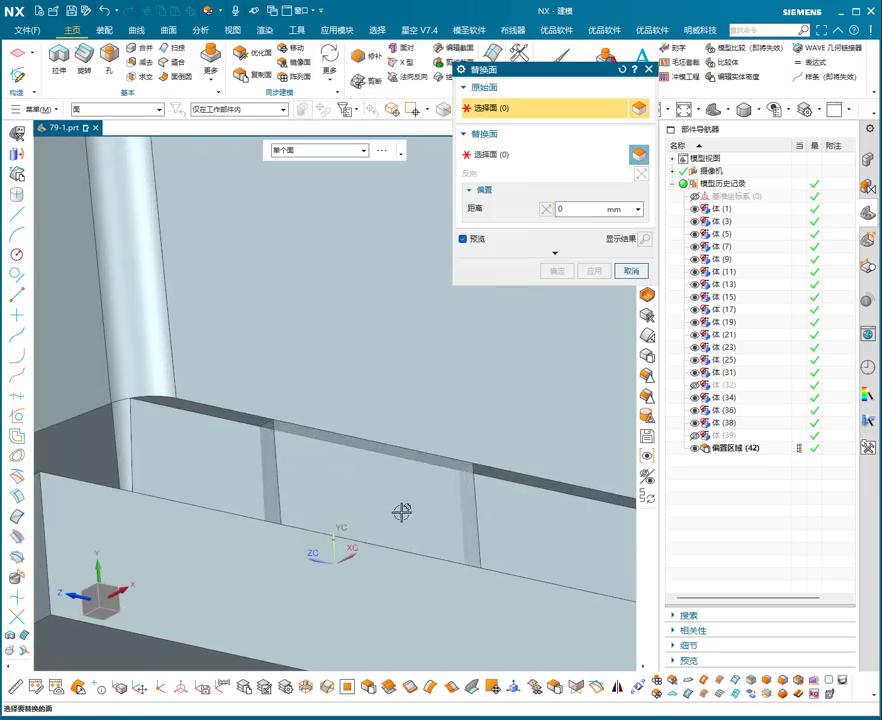Click the clock history icon in right sidebar
The height and width of the screenshot is (720, 882).
(x=867, y=368)
